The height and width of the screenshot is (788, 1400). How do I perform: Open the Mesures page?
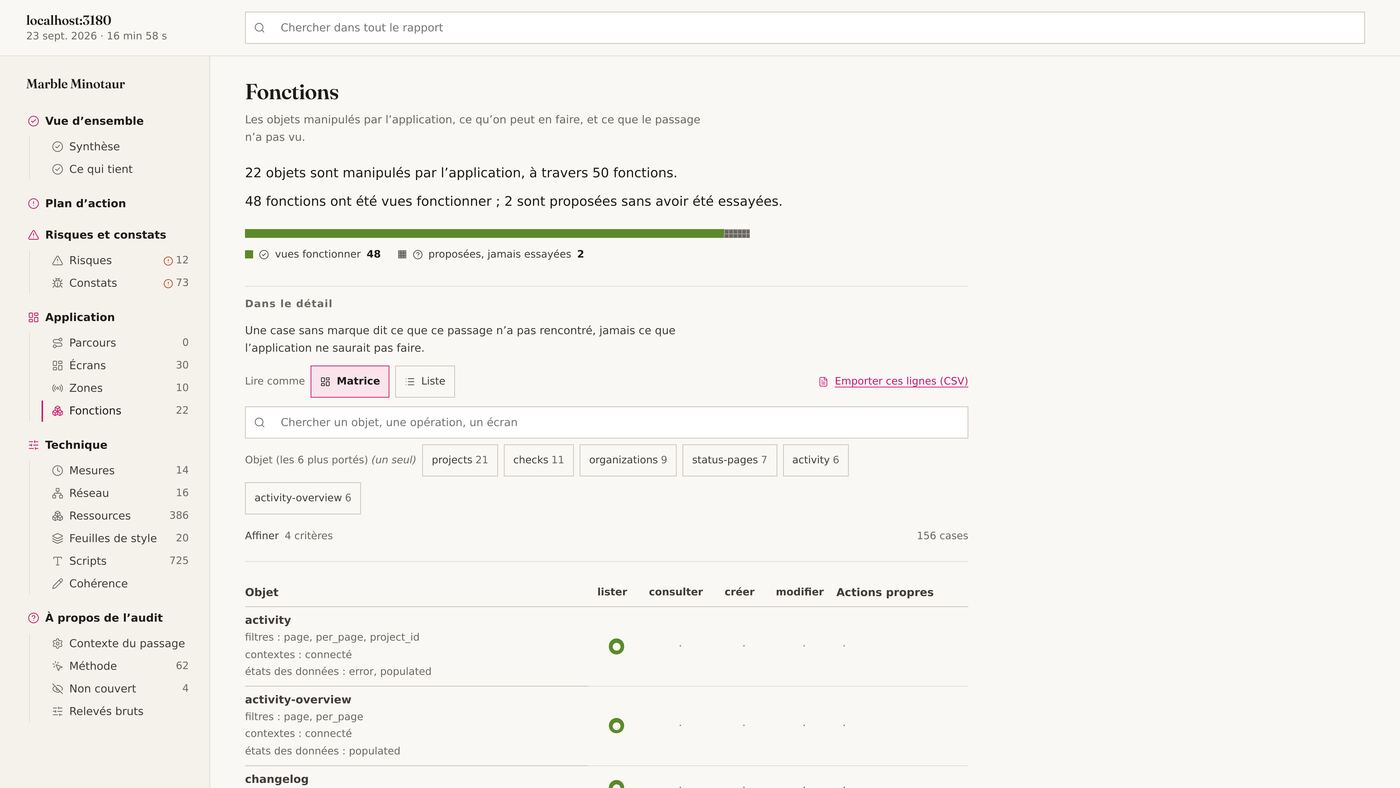tap(92, 471)
